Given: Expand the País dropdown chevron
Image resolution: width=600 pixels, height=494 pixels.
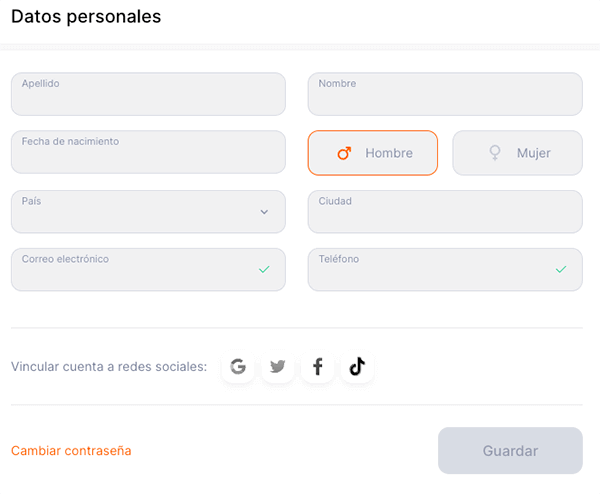Looking at the screenshot, I should pos(264,212).
